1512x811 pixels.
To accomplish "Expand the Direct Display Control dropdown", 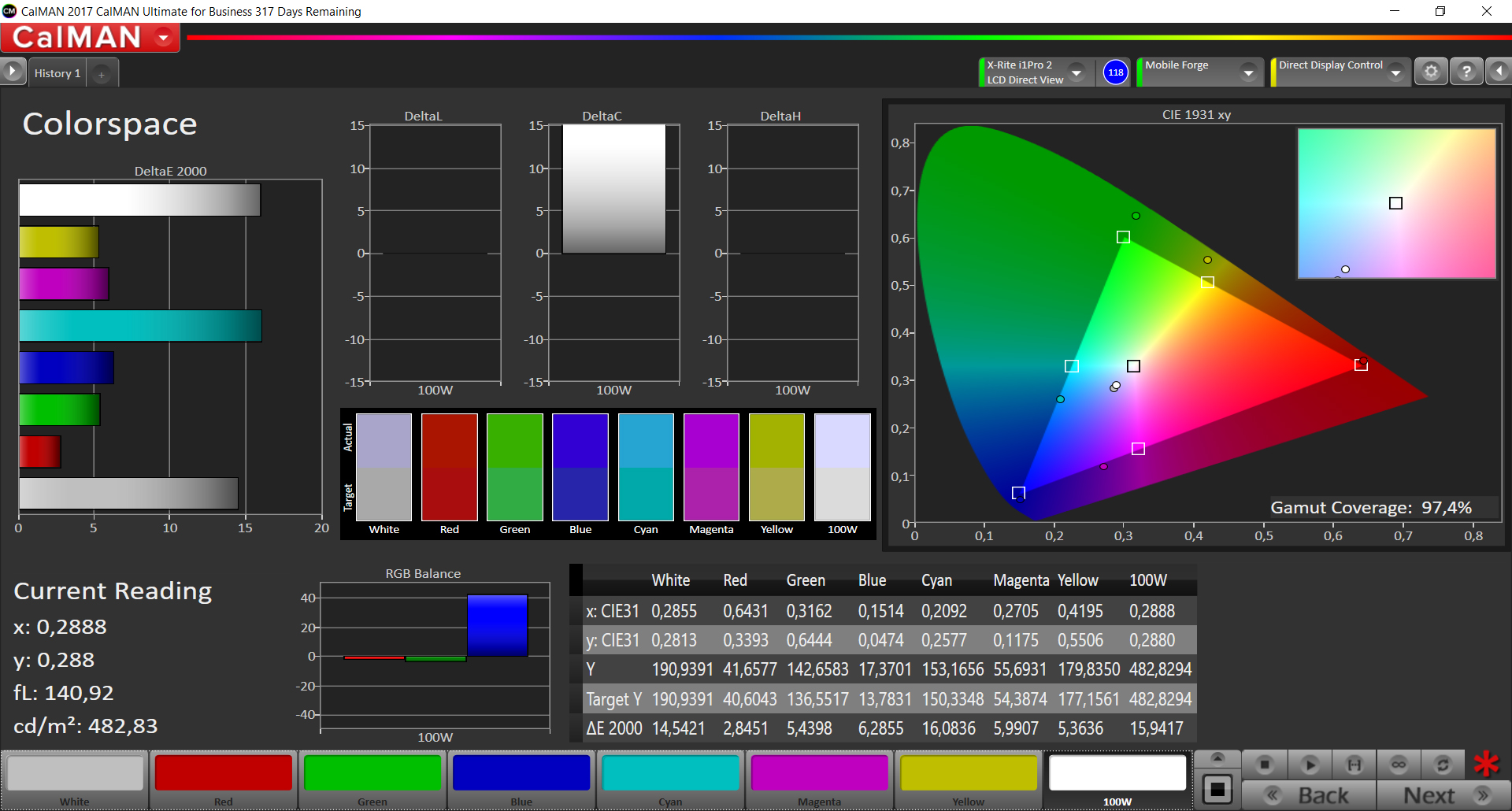I will (1396, 72).
